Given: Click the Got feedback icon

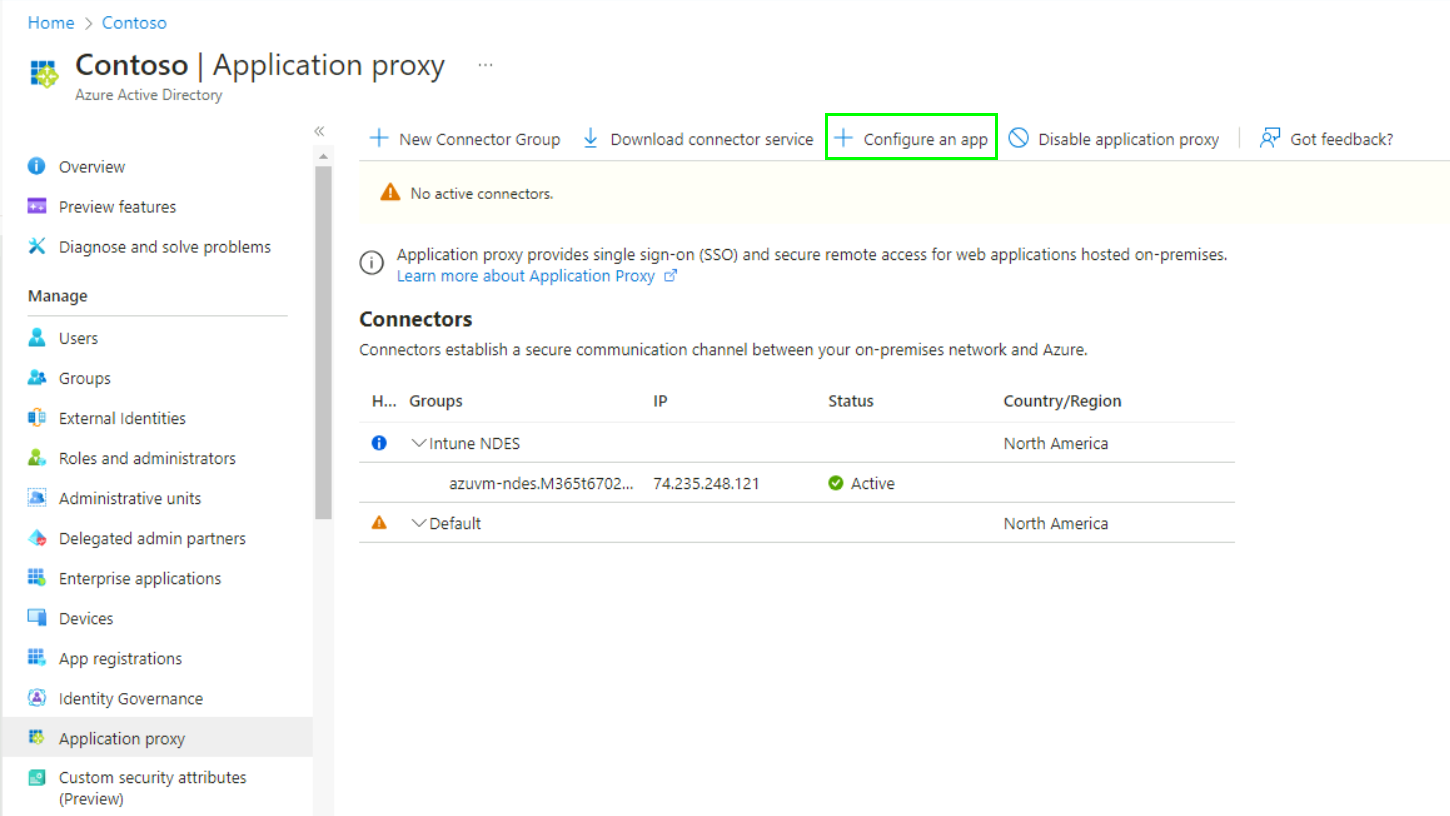Looking at the screenshot, I should (1270, 139).
